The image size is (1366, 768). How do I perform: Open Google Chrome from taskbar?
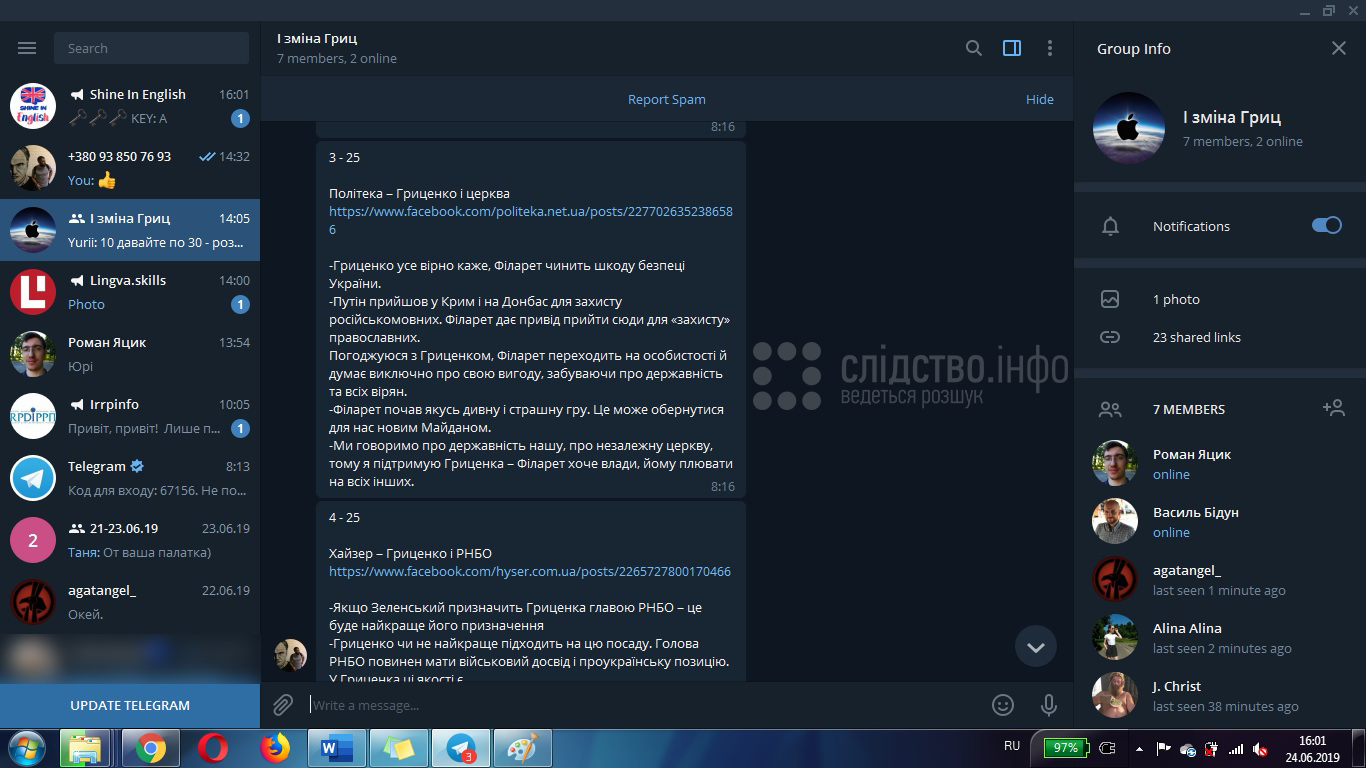click(151, 748)
